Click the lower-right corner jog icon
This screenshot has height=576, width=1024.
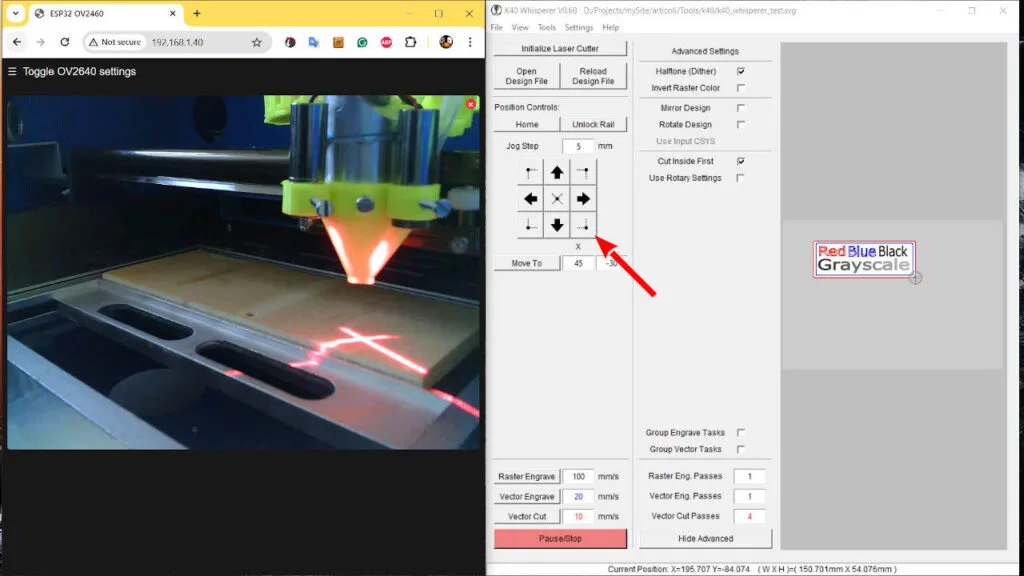584,224
